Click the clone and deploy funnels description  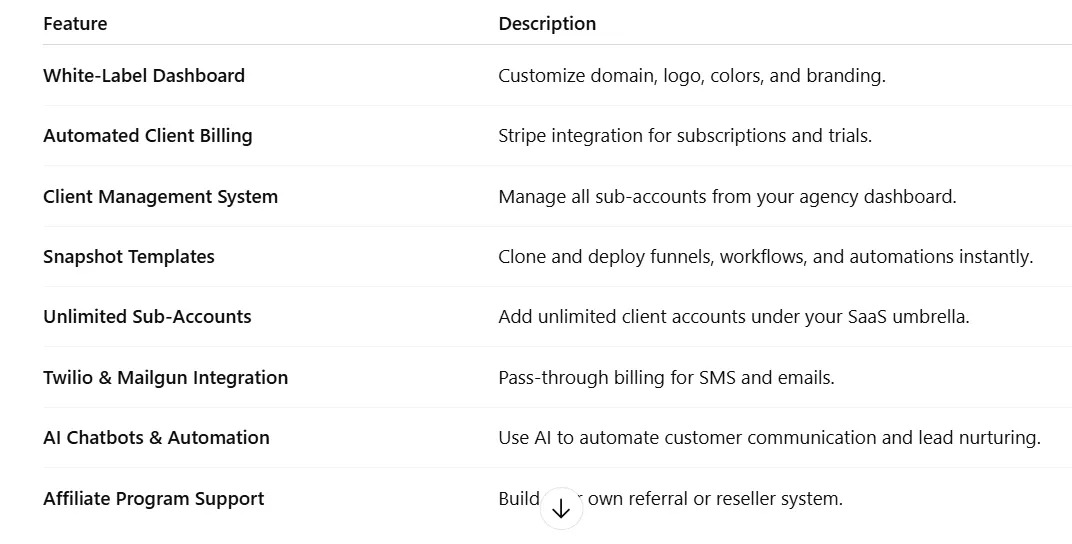tap(765, 256)
